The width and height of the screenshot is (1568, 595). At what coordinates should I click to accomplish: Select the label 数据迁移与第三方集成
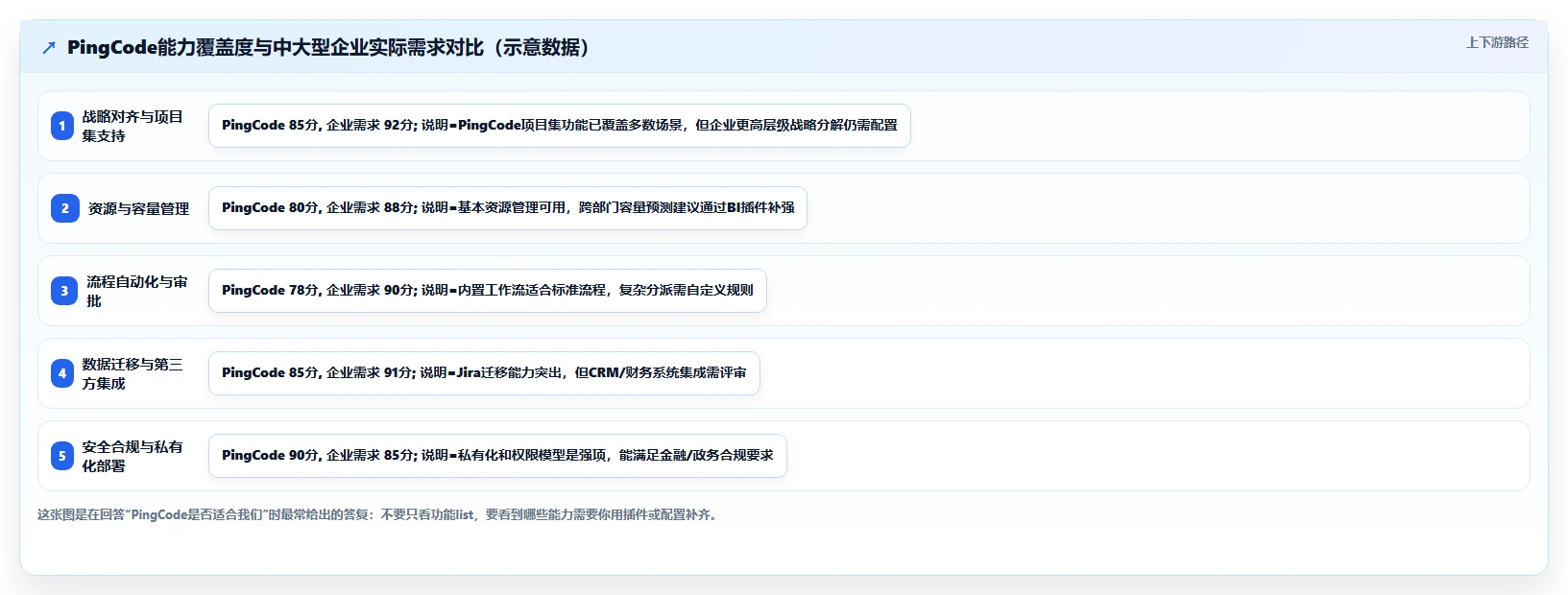pyautogui.click(x=133, y=373)
